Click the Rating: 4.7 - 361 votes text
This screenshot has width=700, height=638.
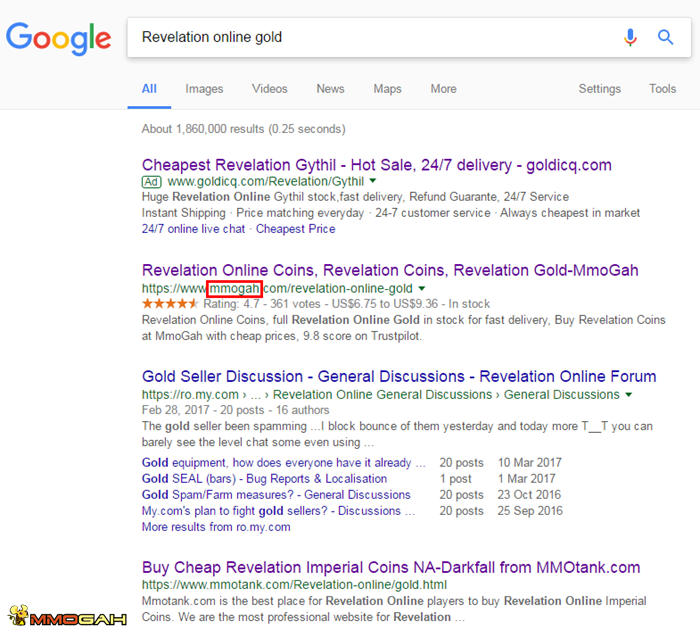262,304
